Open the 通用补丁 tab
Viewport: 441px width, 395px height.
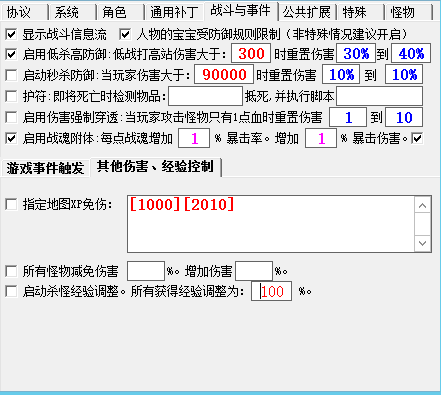point(174,13)
